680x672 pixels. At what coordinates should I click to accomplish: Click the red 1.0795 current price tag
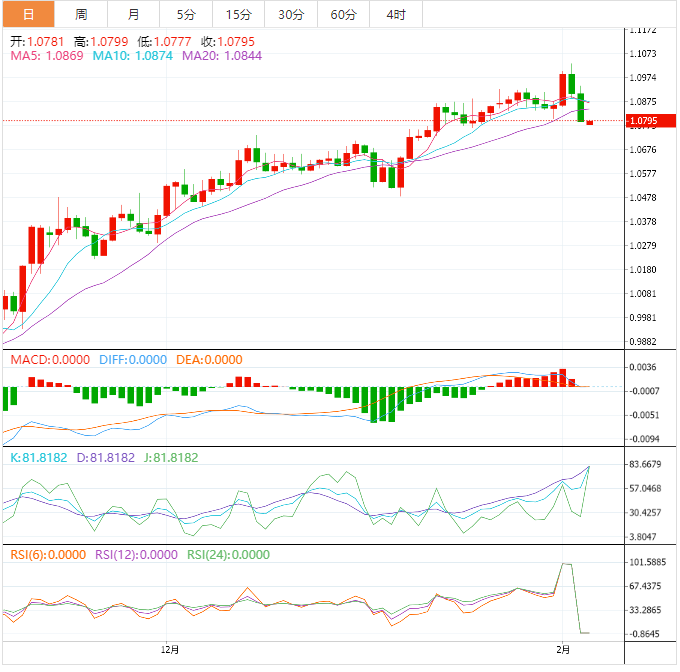coord(641,121)
